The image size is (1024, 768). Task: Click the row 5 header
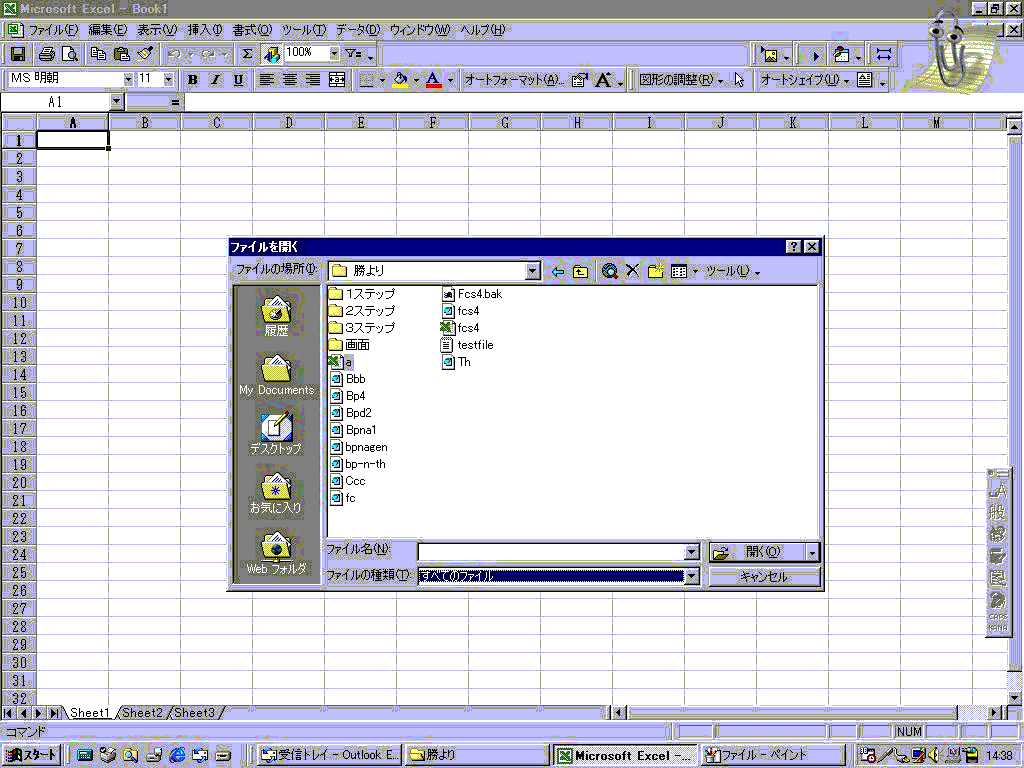(x=19, y=213)
